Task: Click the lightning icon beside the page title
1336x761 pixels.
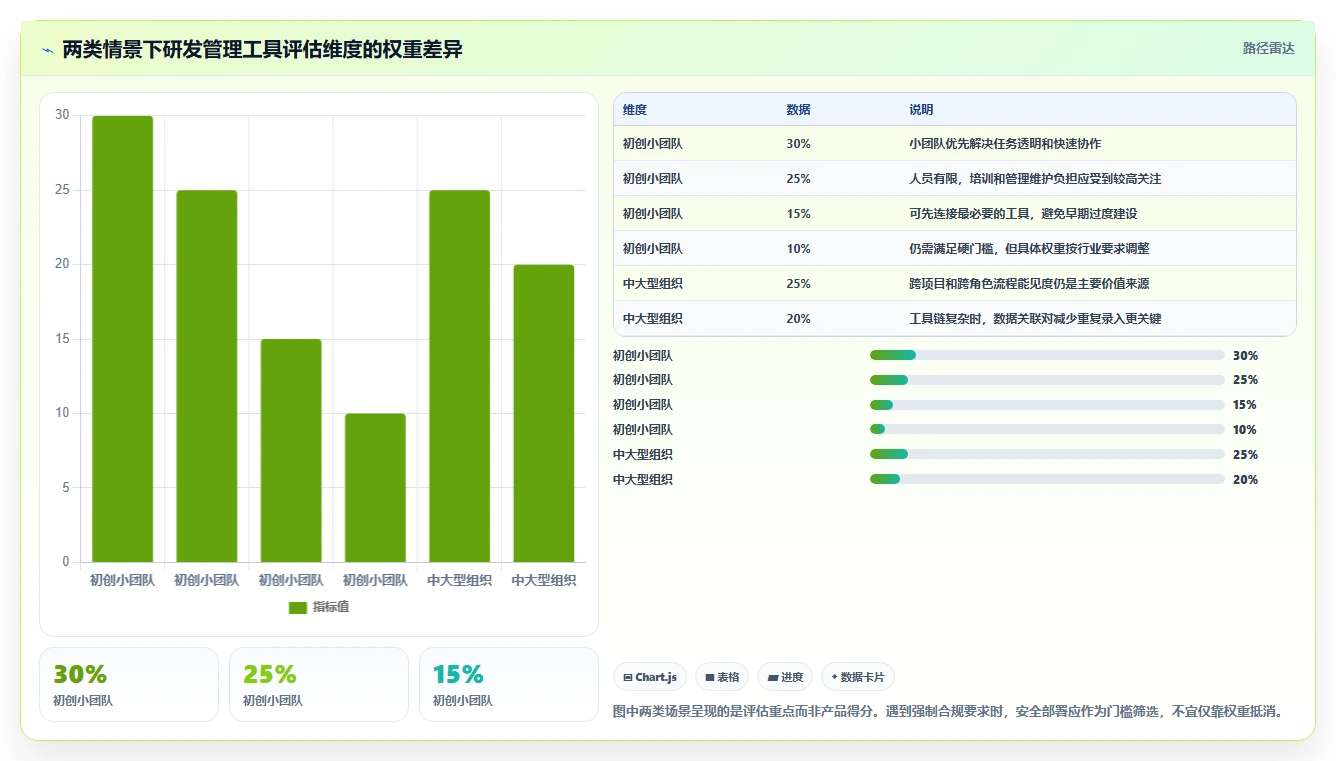Action: (48, 49)
